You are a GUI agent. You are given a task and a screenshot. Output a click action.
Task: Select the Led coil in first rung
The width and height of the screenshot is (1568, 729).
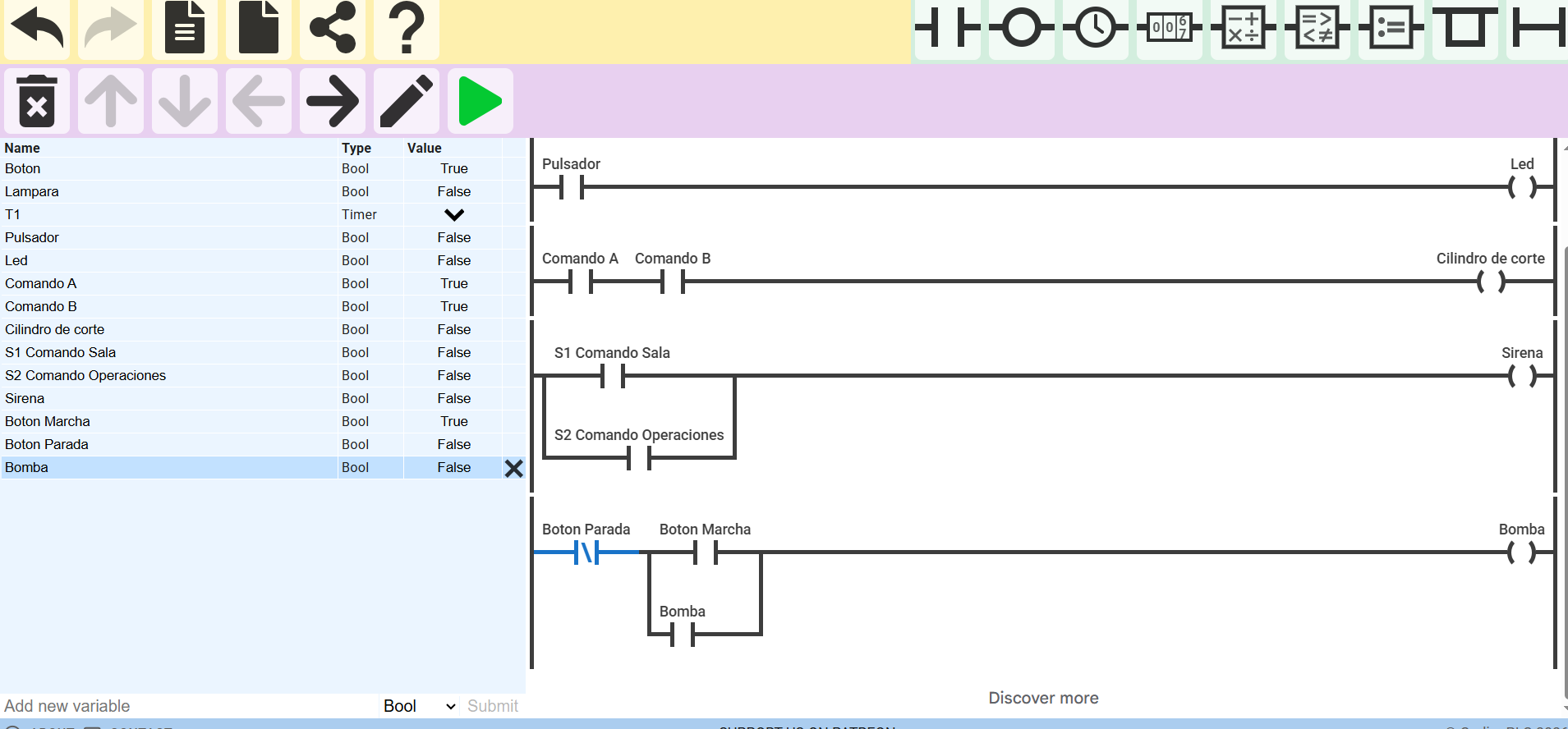(1522, 187)
